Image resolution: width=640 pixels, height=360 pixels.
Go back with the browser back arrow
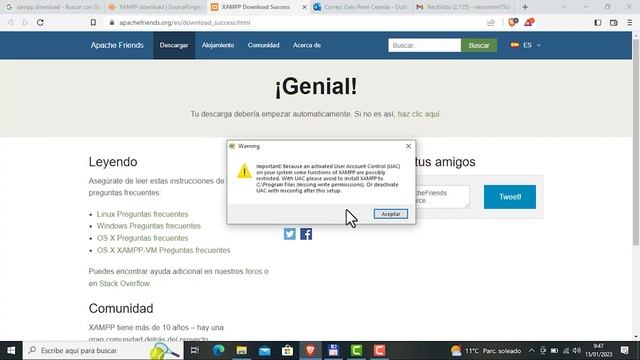(x=11, y=22)
